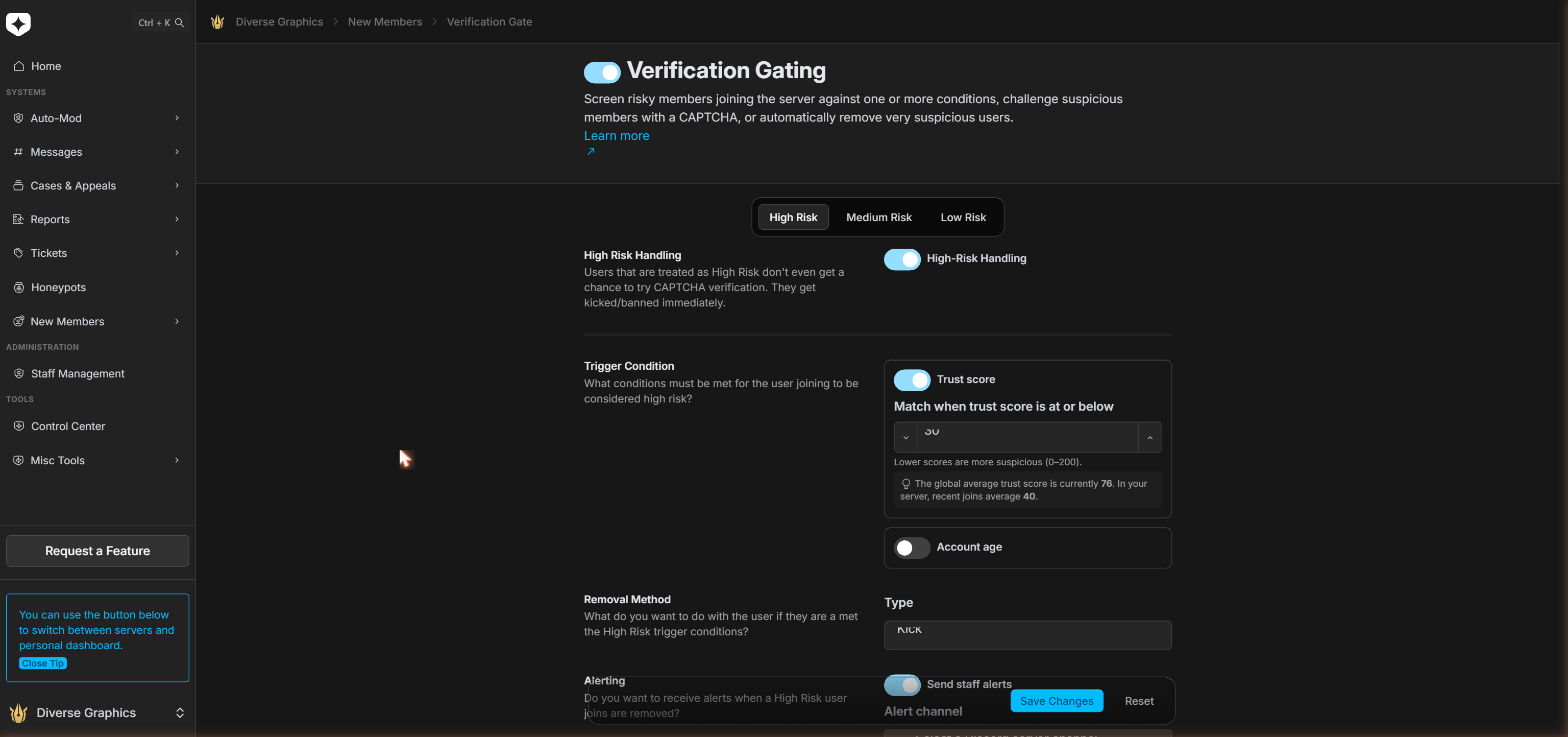Open Home in the sidebar
The width and height of the screenshot is (1568, 737).
point(97,66)
